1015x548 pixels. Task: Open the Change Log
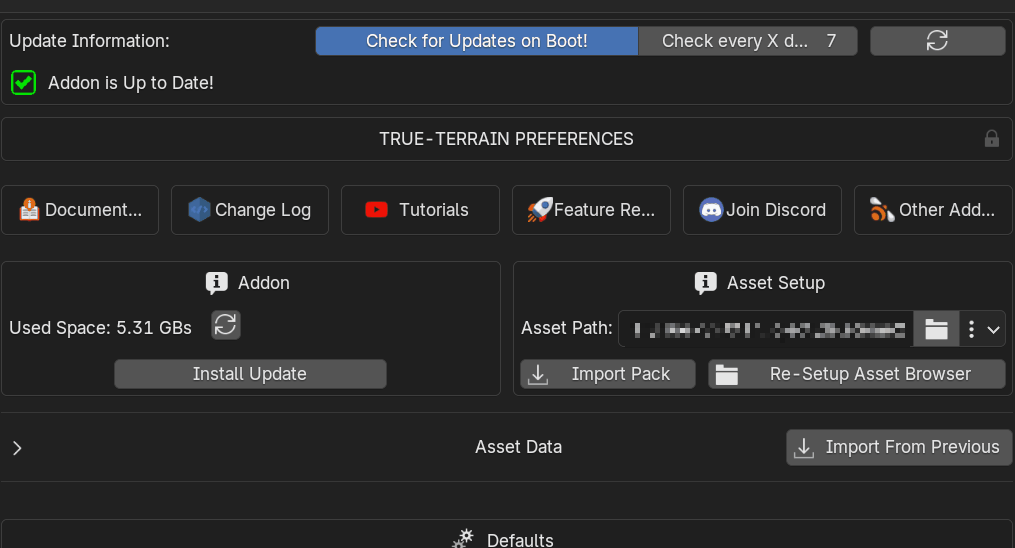tap(250, 210)
